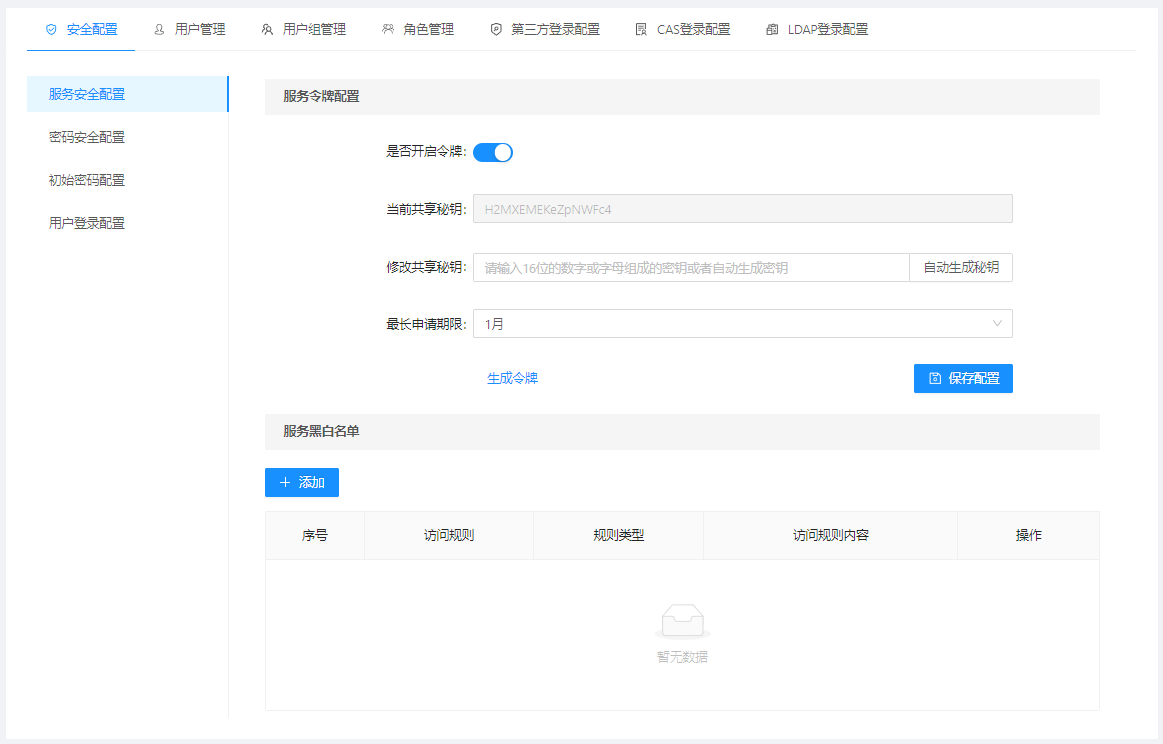Click the user icon beside 用户管理
This screenshot has height=744, width=1163.
click(x=159, y=30)
